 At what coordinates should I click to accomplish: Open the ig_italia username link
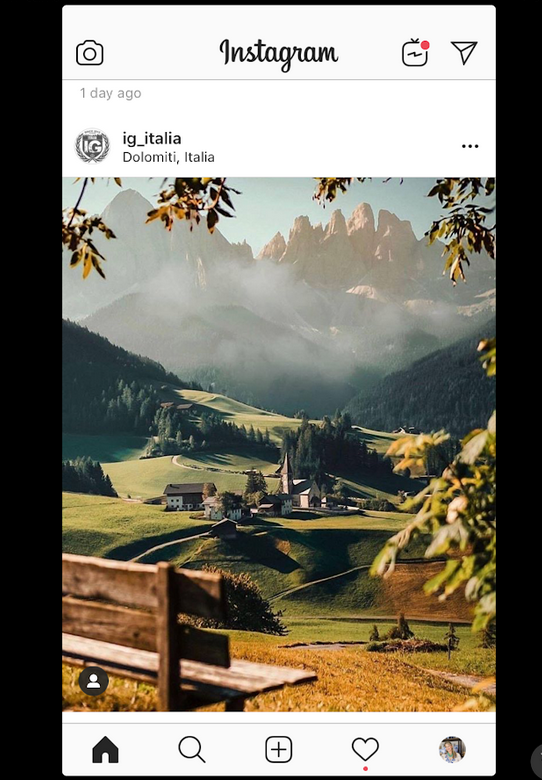(152, 138)
